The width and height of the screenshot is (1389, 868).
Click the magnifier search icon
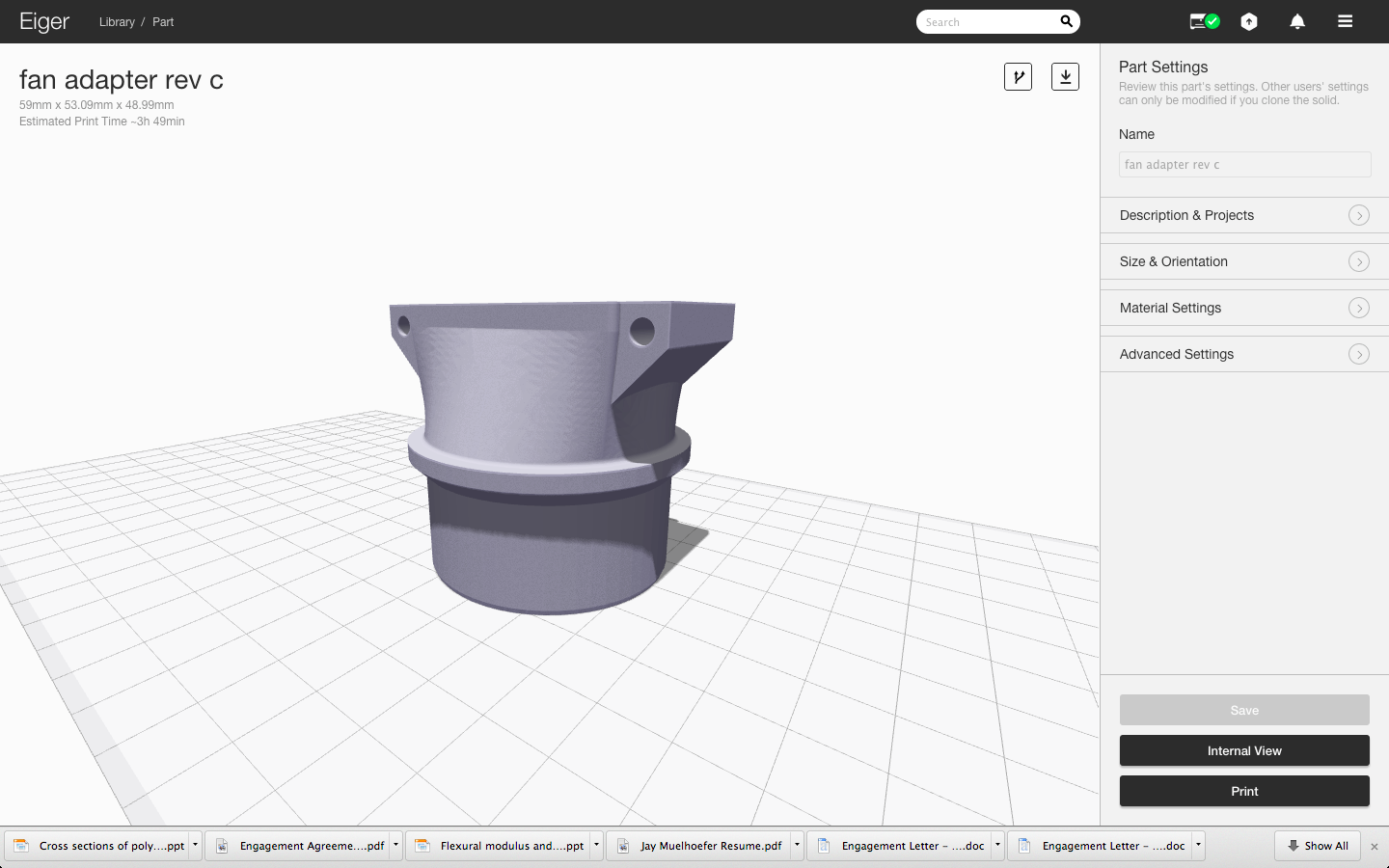click(x=1067, y=21)
